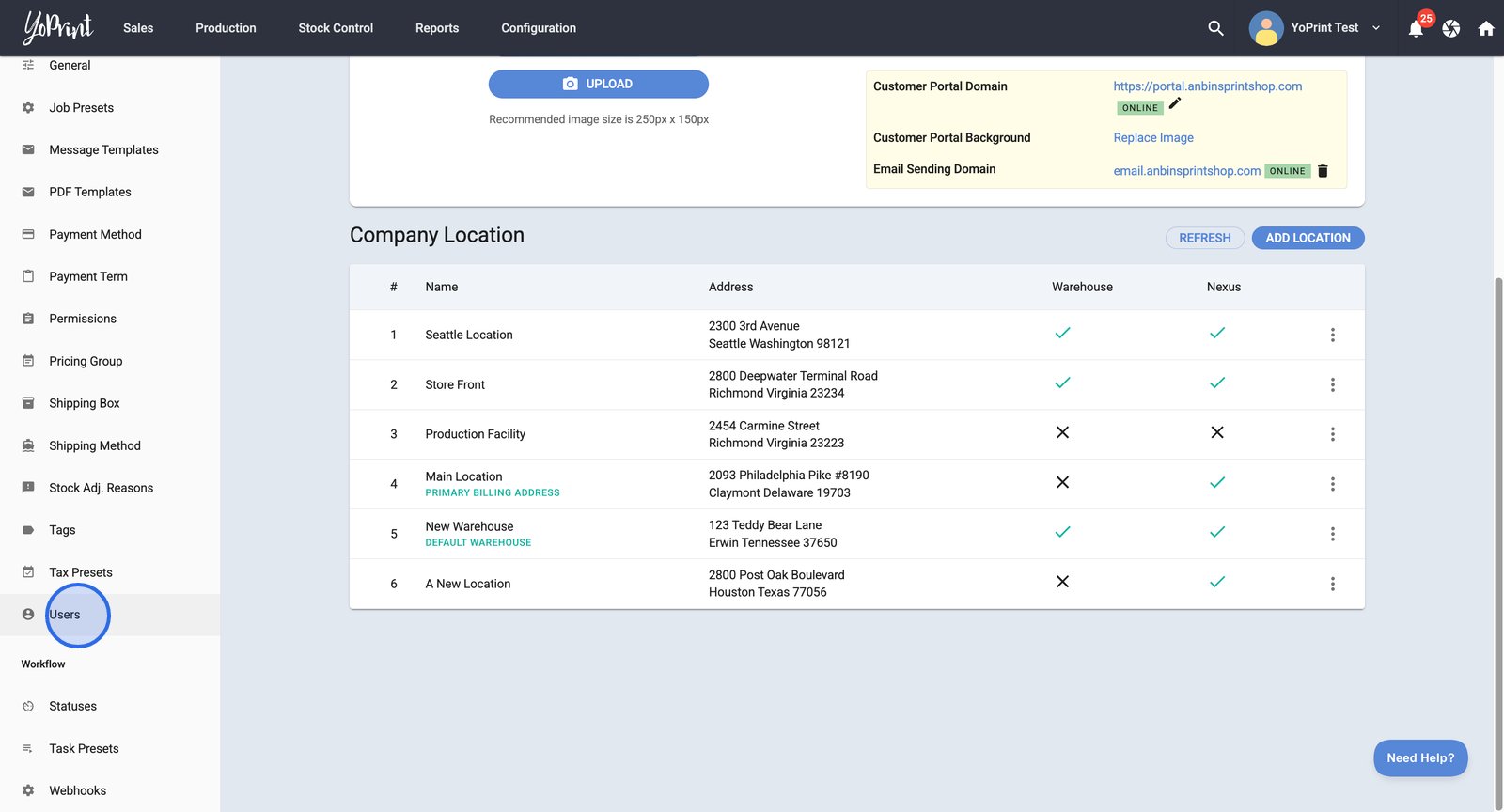Click the Replace Image link

tap(1153, 137)
